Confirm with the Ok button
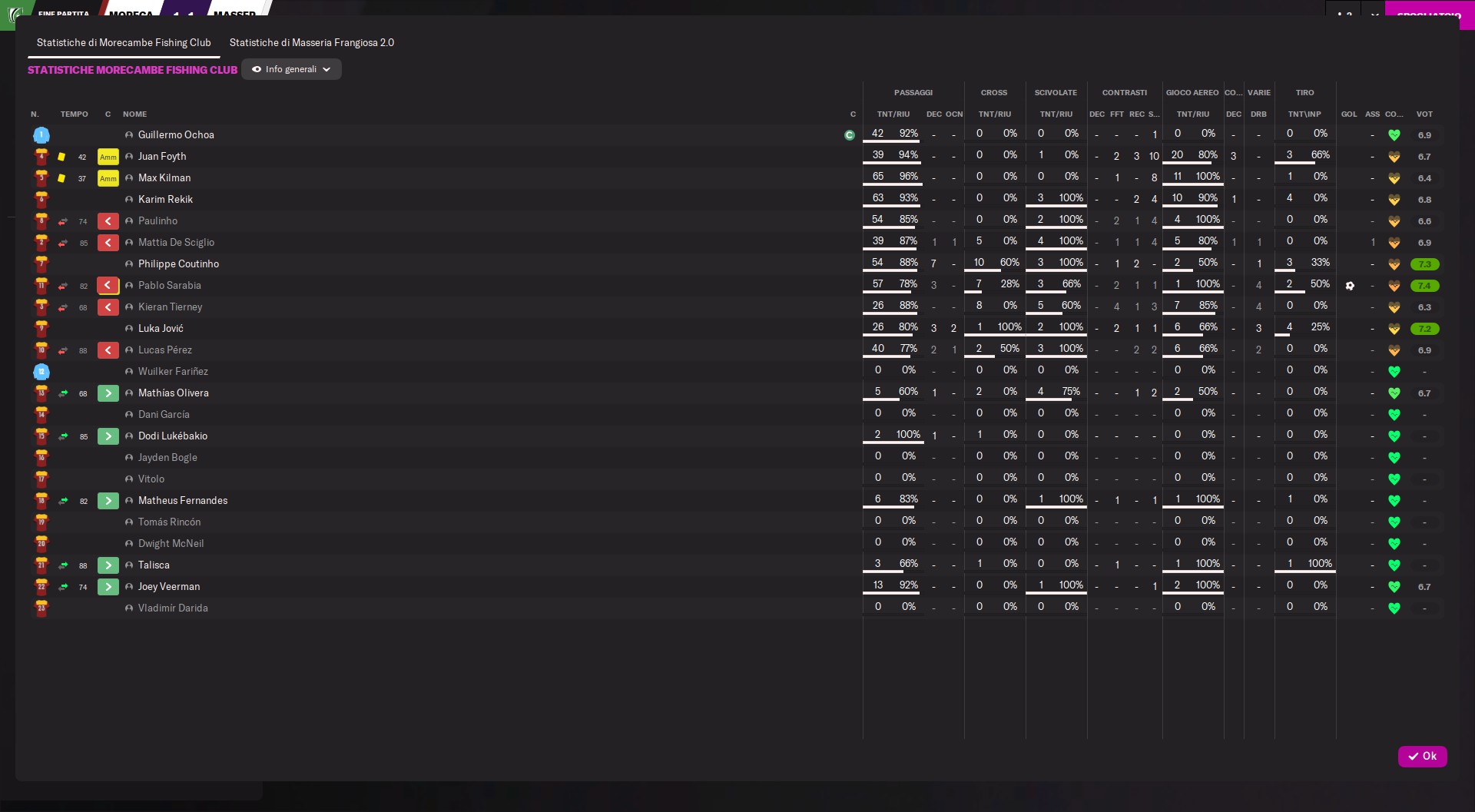1475x812 pixels. pyautogui.click(x=1423, y=757)
